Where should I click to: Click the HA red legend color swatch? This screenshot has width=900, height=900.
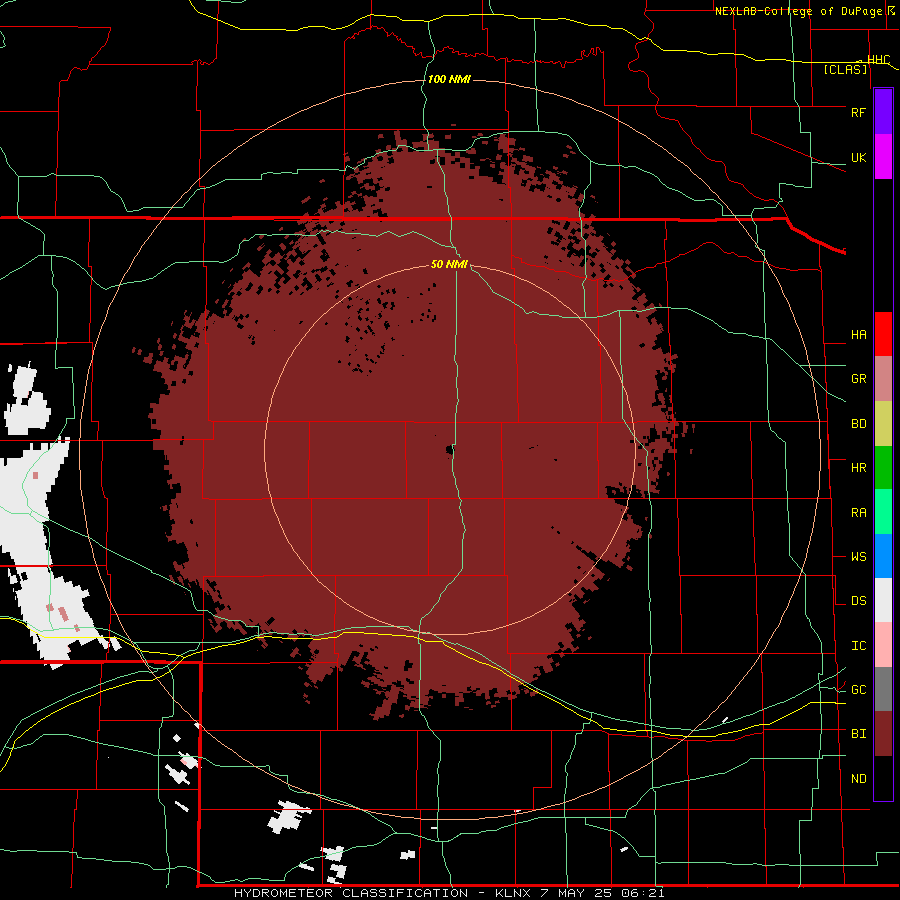pyautogui.click(x=883, y=334)
